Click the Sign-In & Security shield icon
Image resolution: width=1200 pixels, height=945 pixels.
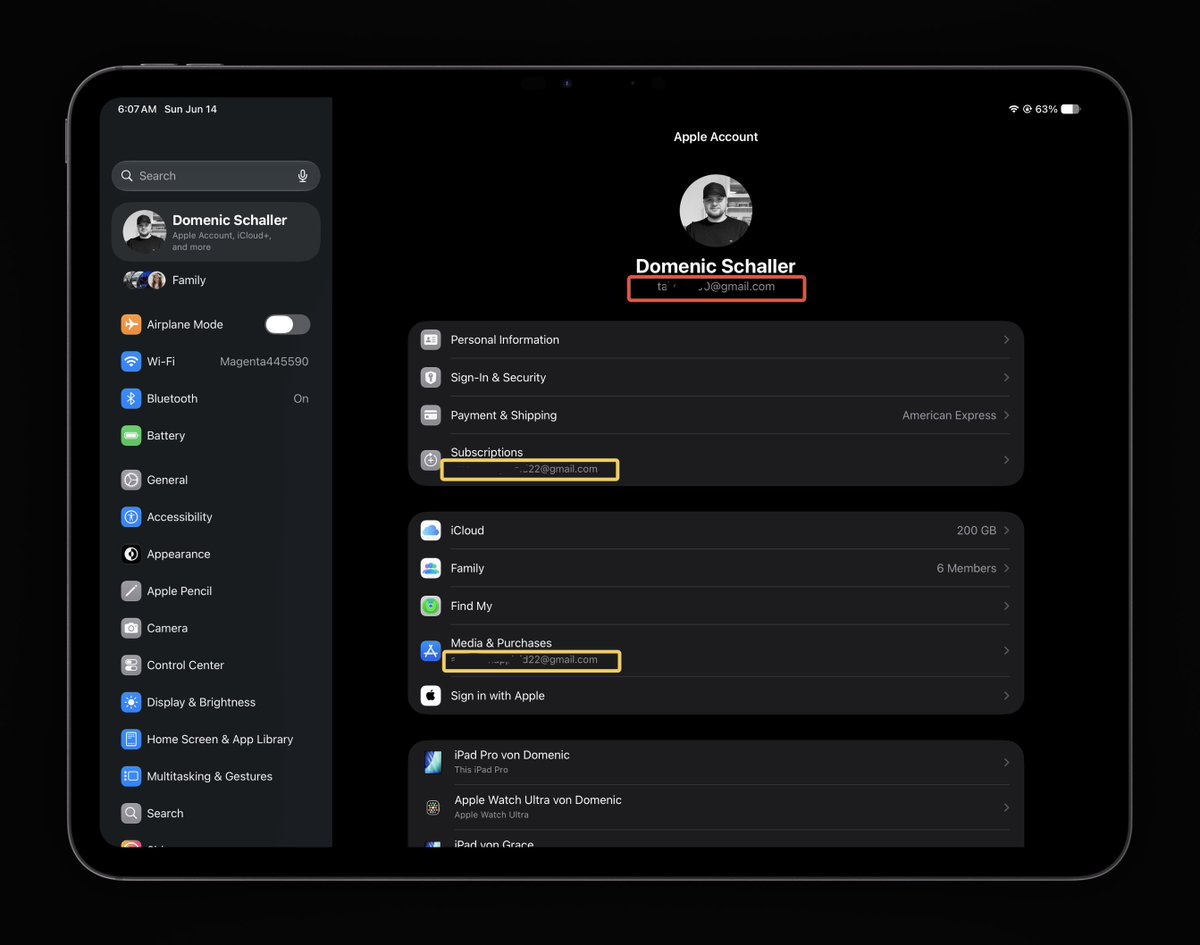tap(431, 377)
